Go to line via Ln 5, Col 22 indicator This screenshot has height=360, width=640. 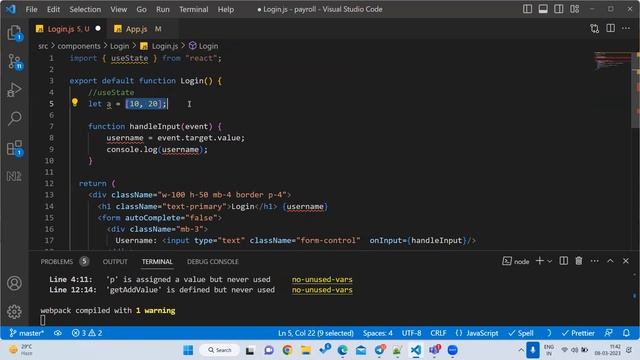click(316, 333)
